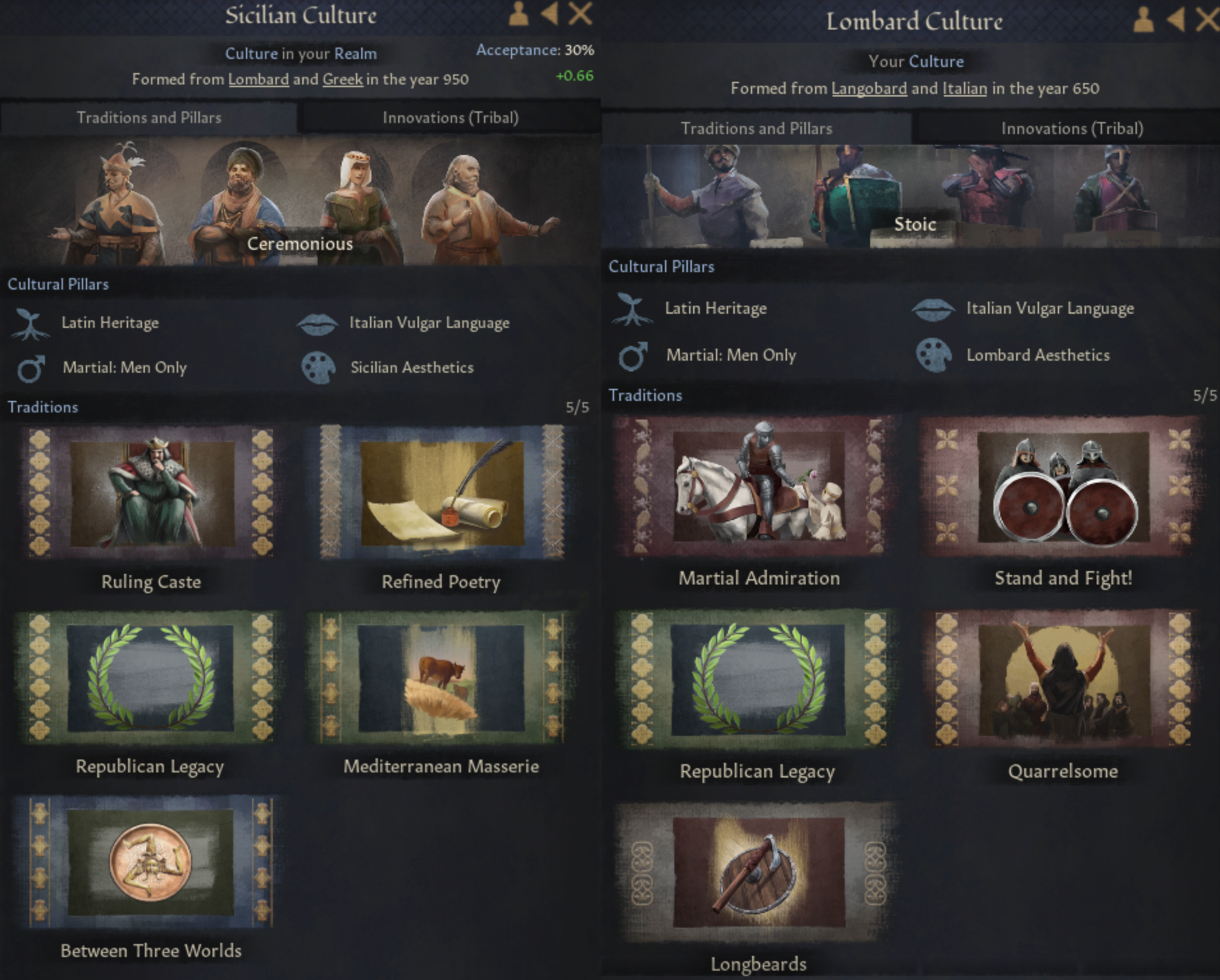Close the Sicilian Culture window
1220x980 pixels.
[580, 13]
